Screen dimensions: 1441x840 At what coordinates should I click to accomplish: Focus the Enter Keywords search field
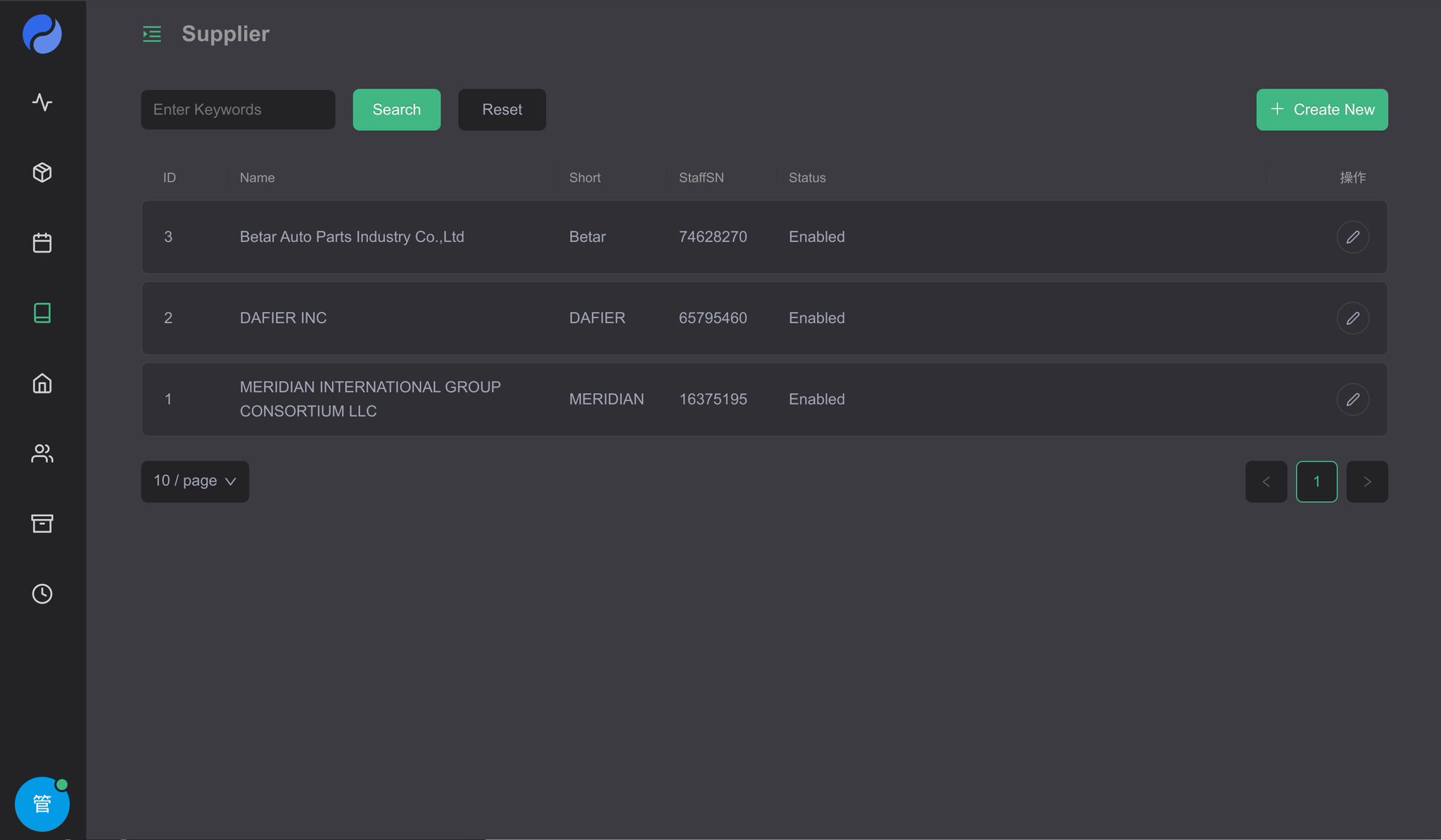(x=238, y=110)
